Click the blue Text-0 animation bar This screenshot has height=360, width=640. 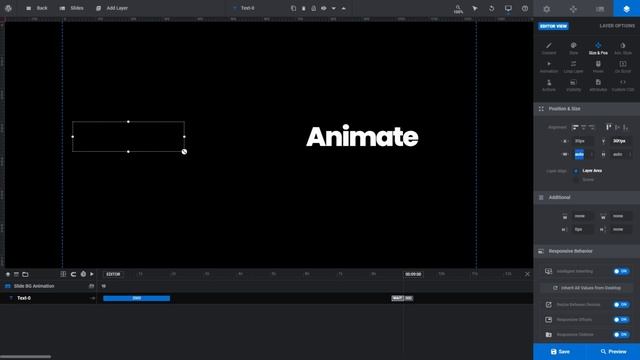[x=136, y=298]
